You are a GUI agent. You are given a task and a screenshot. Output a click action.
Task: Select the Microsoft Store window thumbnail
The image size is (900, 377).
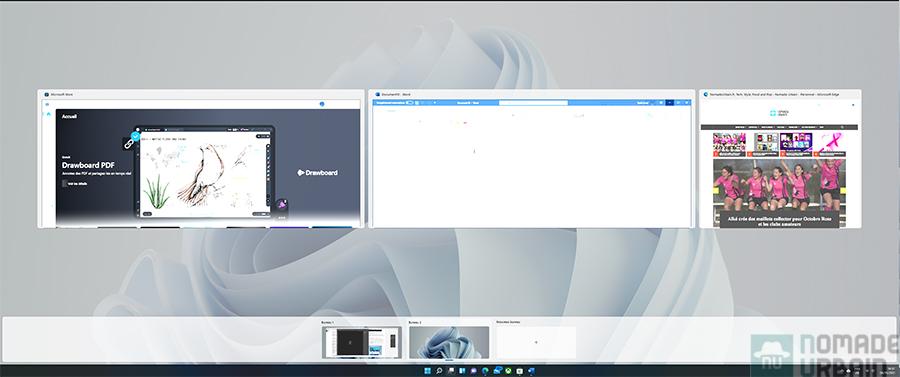click(x=201, y=158)
